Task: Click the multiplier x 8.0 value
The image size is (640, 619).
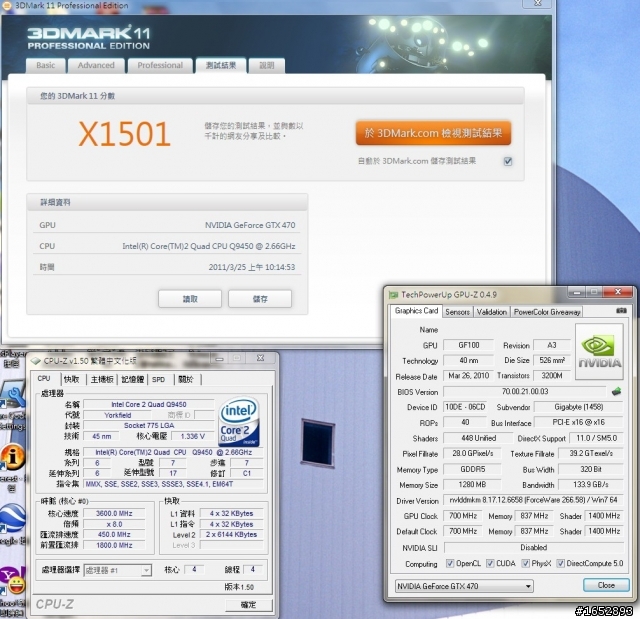Action: click(x=114, y=524)
